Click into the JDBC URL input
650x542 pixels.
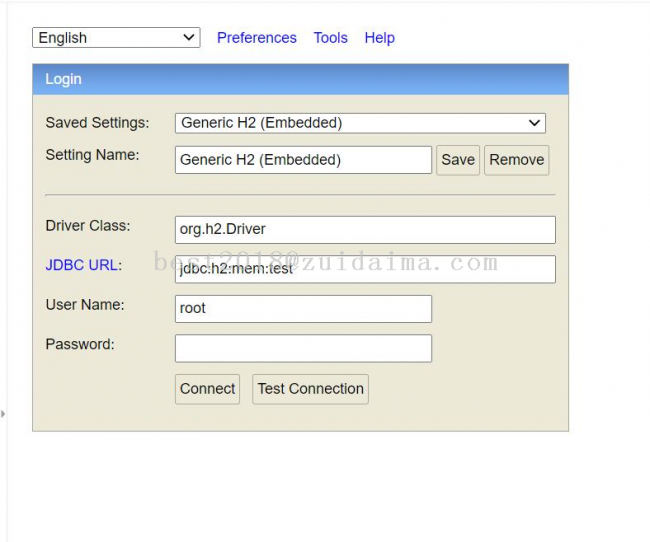[x=365, y=269]
